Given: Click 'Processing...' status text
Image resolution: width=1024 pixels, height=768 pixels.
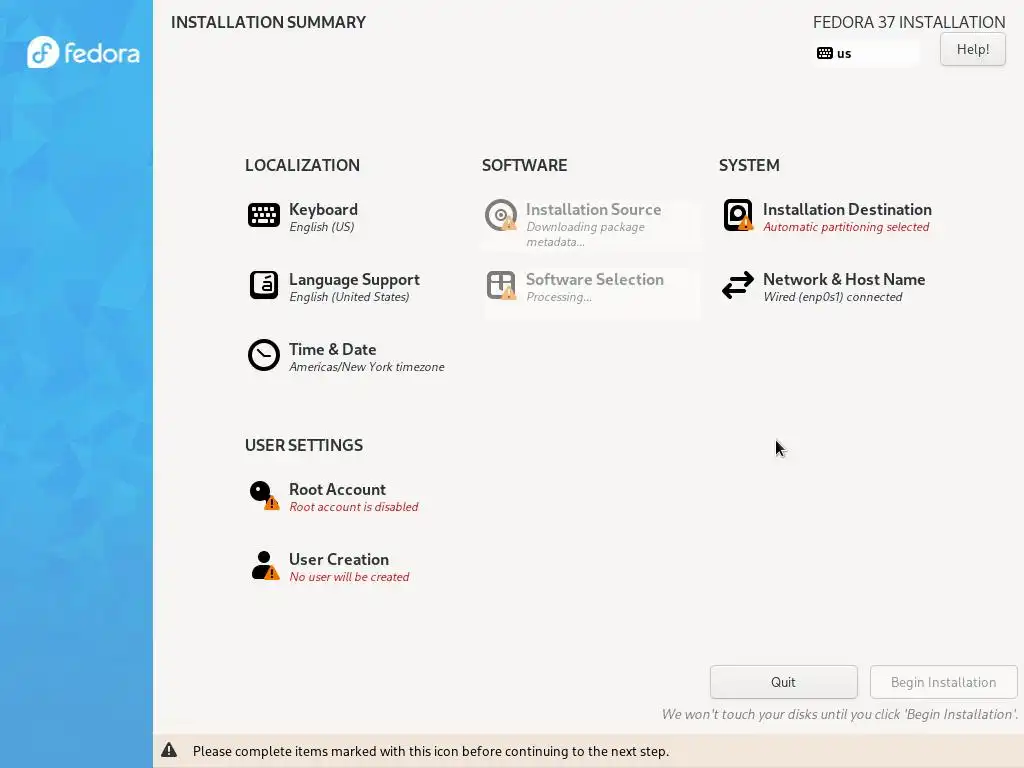Looking at the screenshot, I should click(559, 297).
